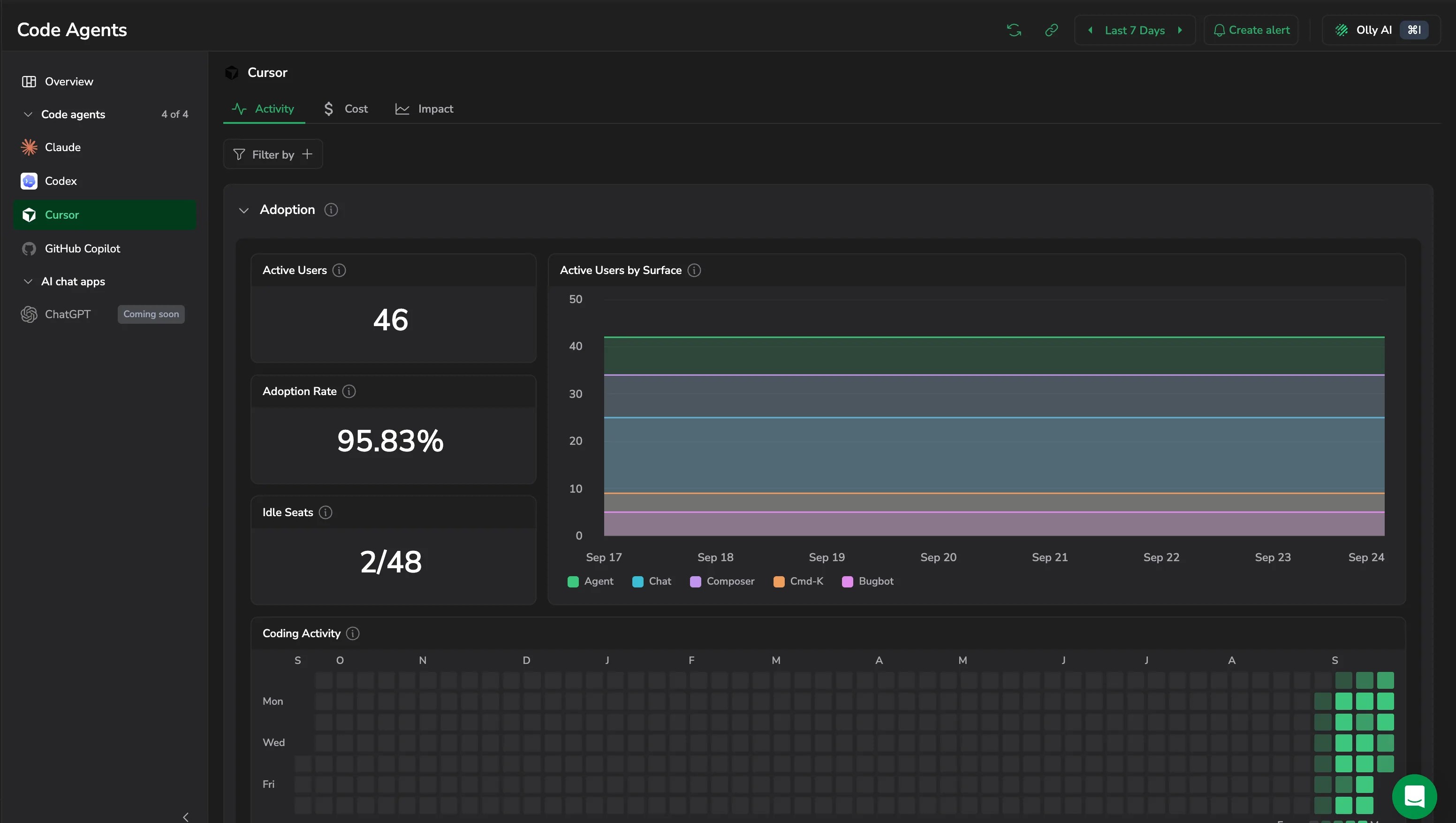Select Codex in the sidebar
Viewport: 1456px width, 823px height.
tap(105, 181)
